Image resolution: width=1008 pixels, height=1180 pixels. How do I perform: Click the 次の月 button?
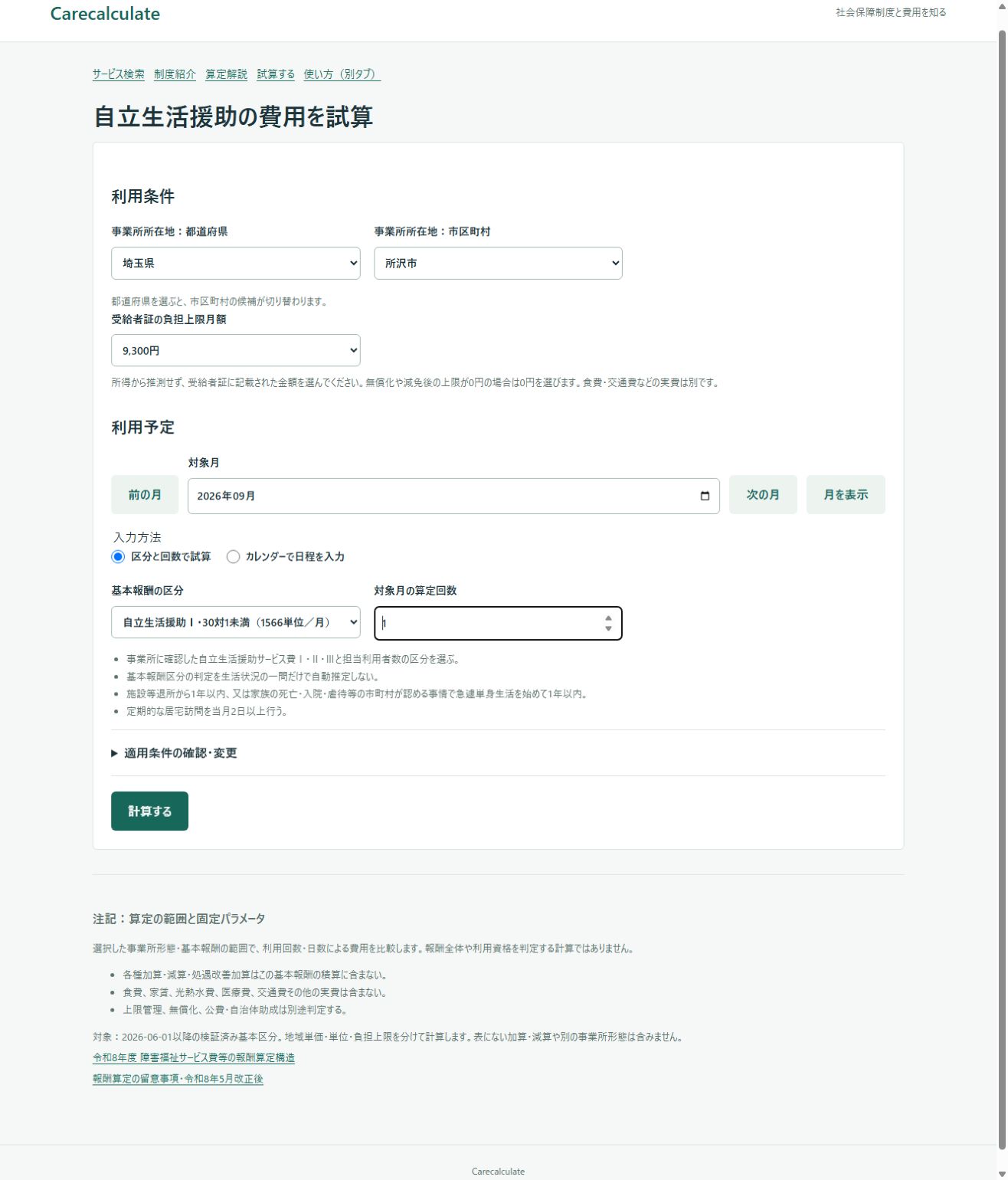click(763, 495)
